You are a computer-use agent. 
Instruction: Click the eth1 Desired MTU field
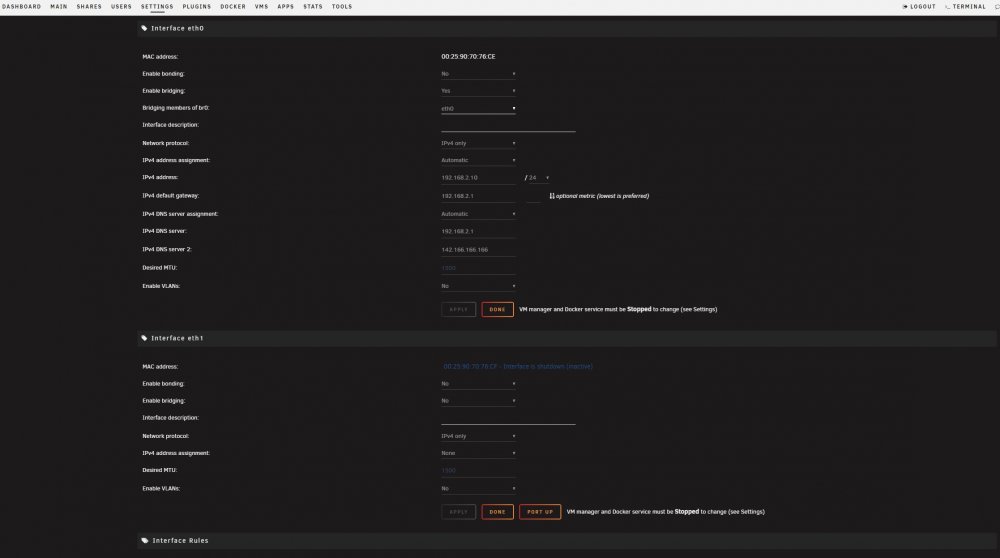coord(478,471)
